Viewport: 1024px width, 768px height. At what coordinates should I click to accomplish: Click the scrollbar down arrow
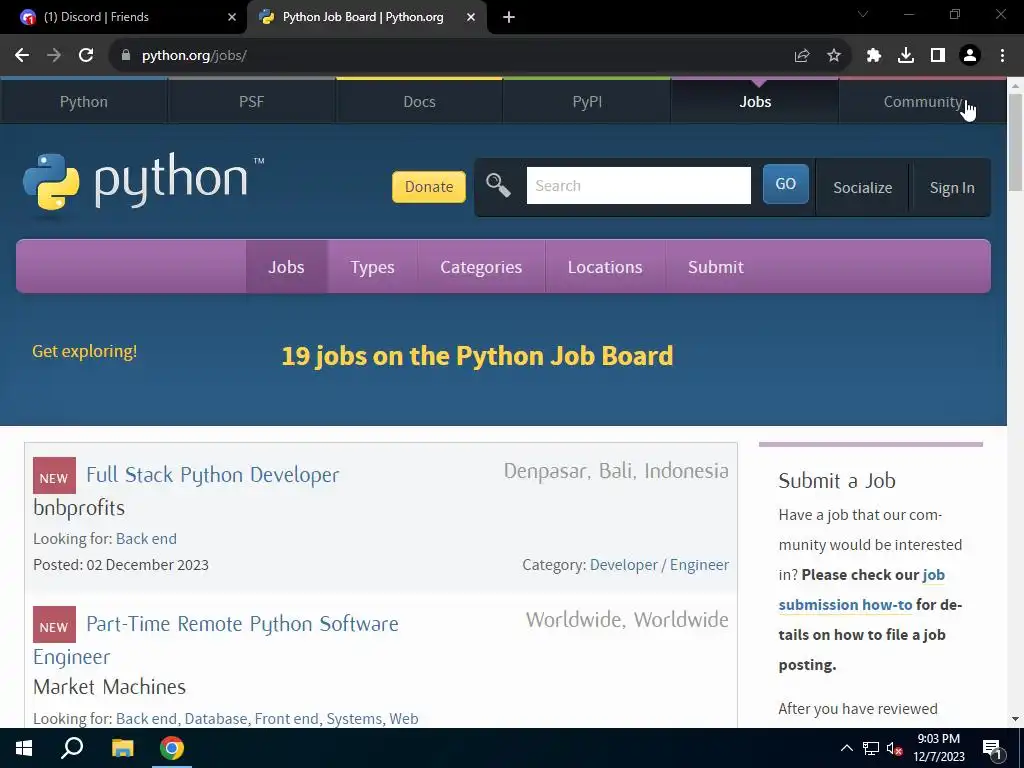click(x=1015, y=719)
